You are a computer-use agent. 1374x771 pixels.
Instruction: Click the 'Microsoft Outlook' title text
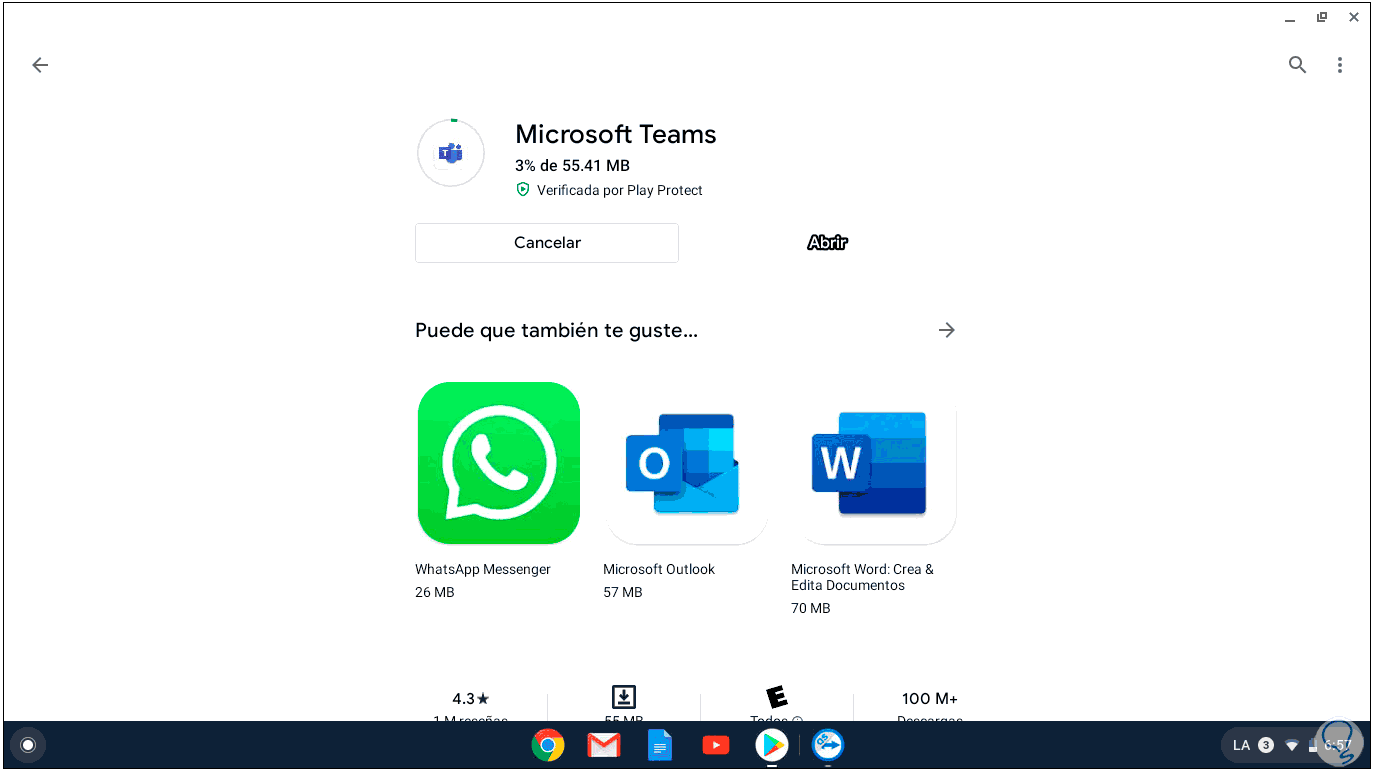click(x=659, y=569)
